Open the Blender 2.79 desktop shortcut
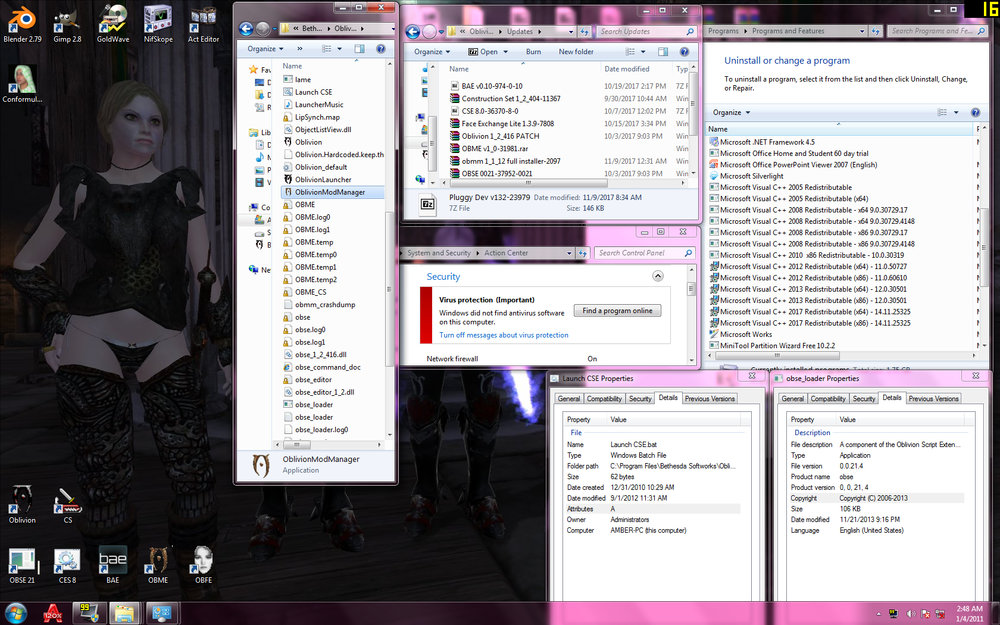The image size is (1000, 625). 22,24
